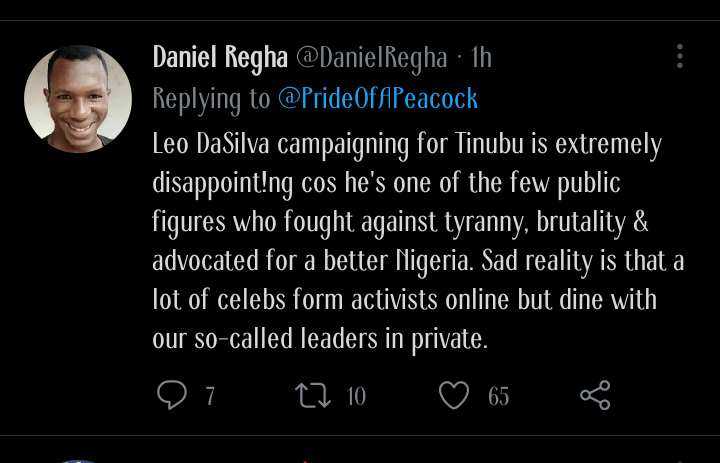Open the partially visible avatar below the tweet
The width and height of the screenshot is (720, 463).
tap(78, 461)
